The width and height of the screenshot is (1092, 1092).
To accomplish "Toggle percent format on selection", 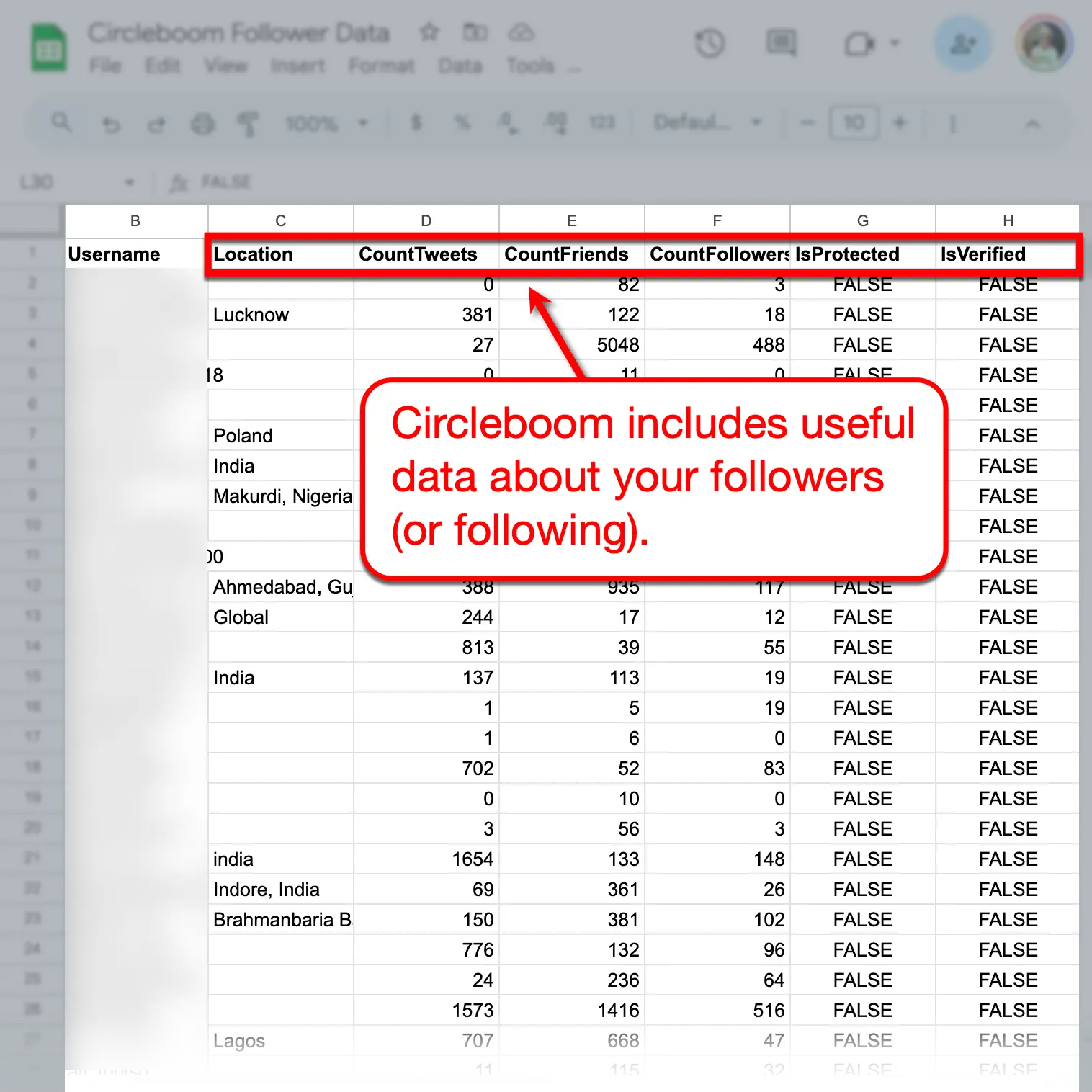I will click(x=461, y=124).
